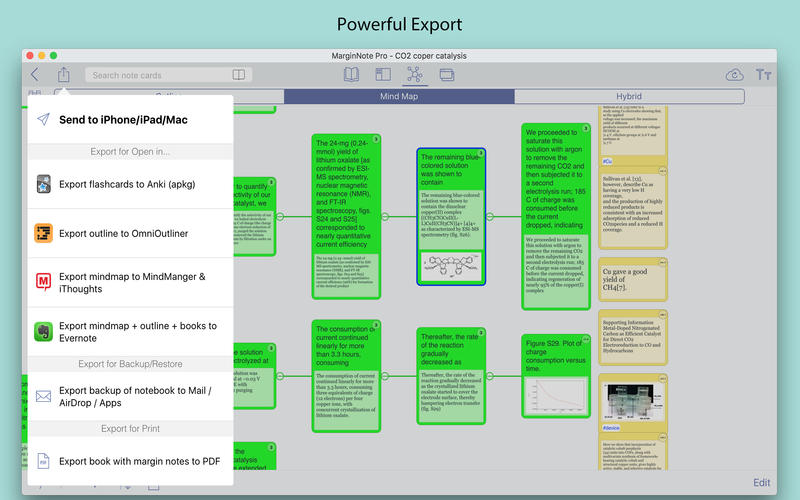Click the mail envelope icon
Screen dimensions: 800x500
coord(43,396)
